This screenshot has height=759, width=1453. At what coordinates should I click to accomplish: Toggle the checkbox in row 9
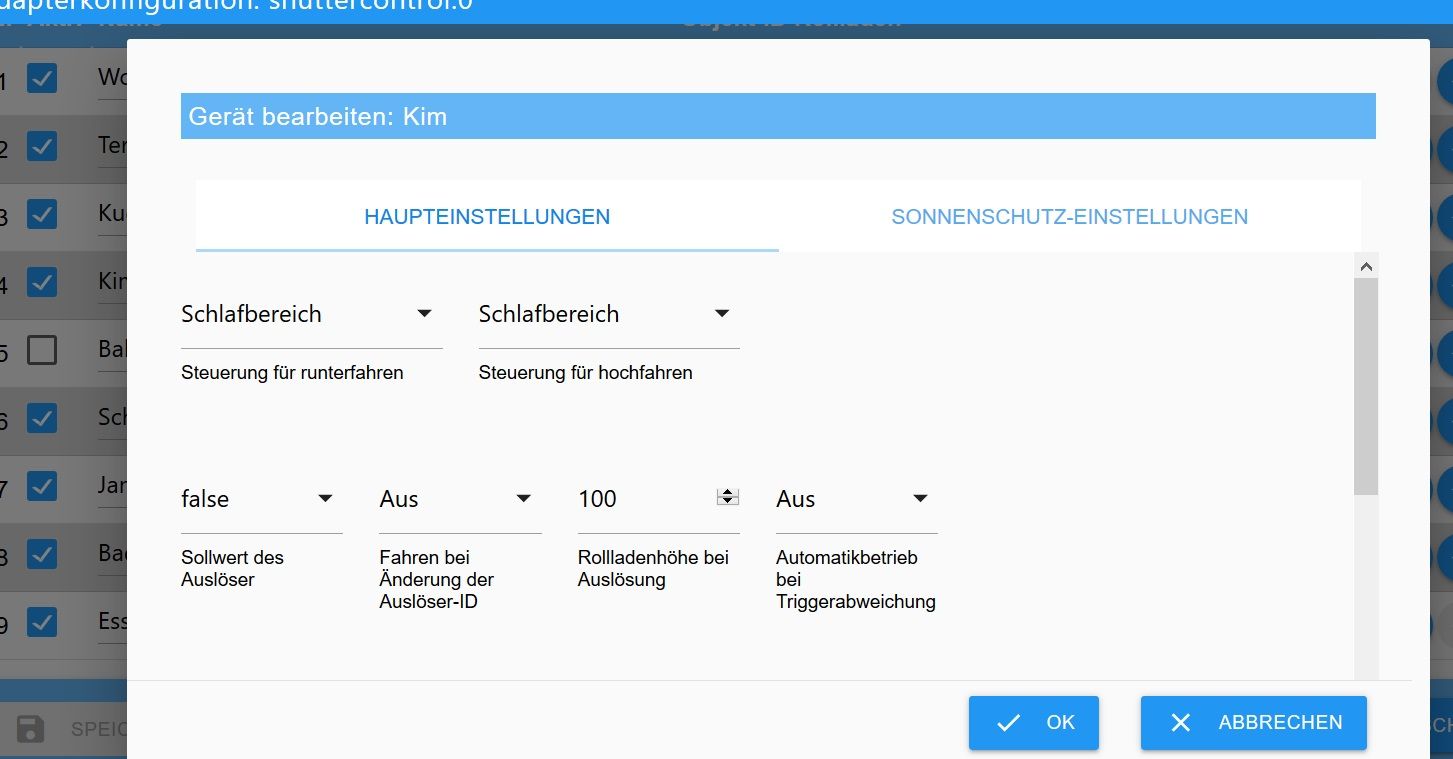tap(42, 622)
